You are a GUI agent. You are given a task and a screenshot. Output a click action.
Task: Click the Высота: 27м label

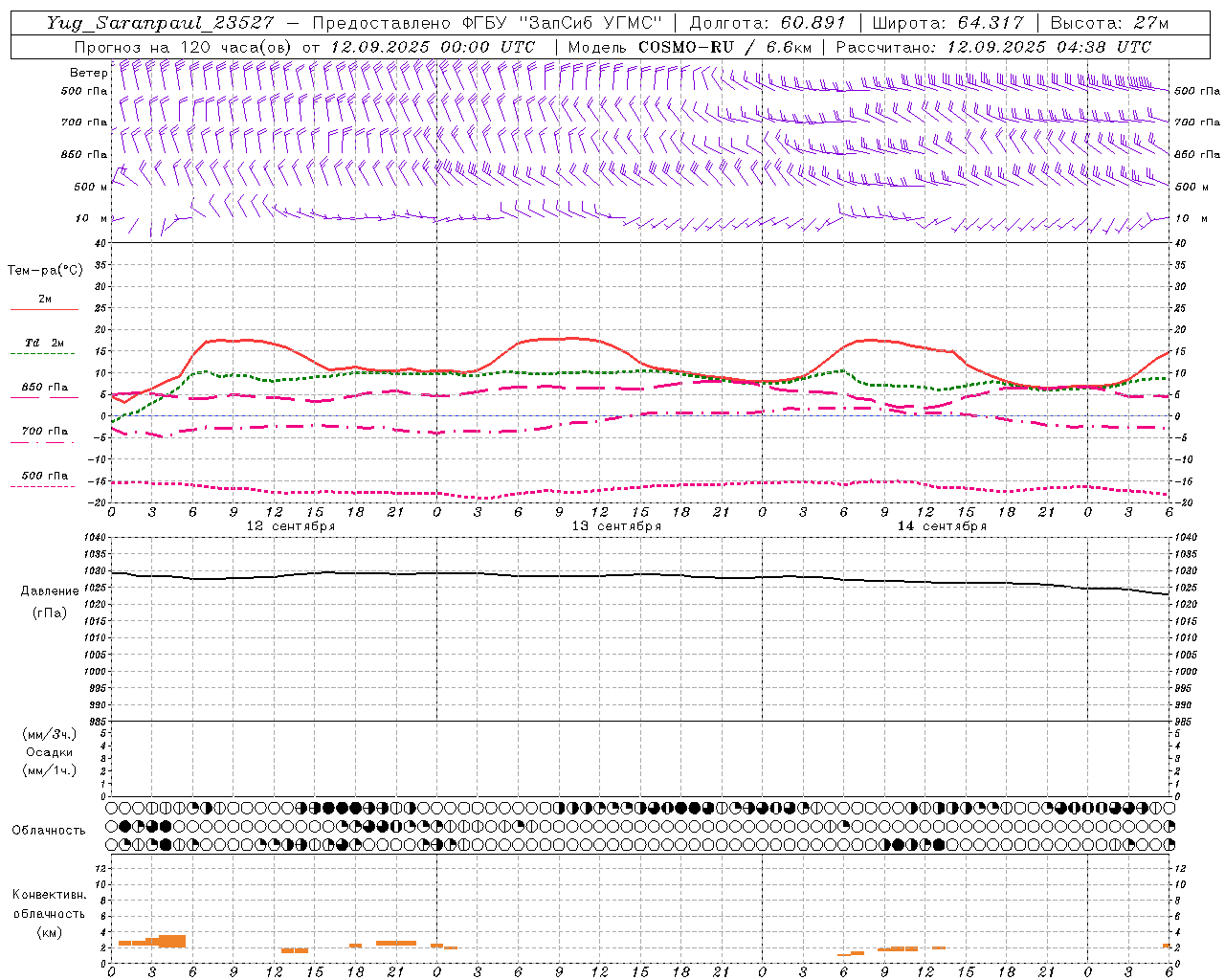pyautogui.click(x=1109, y=23)
